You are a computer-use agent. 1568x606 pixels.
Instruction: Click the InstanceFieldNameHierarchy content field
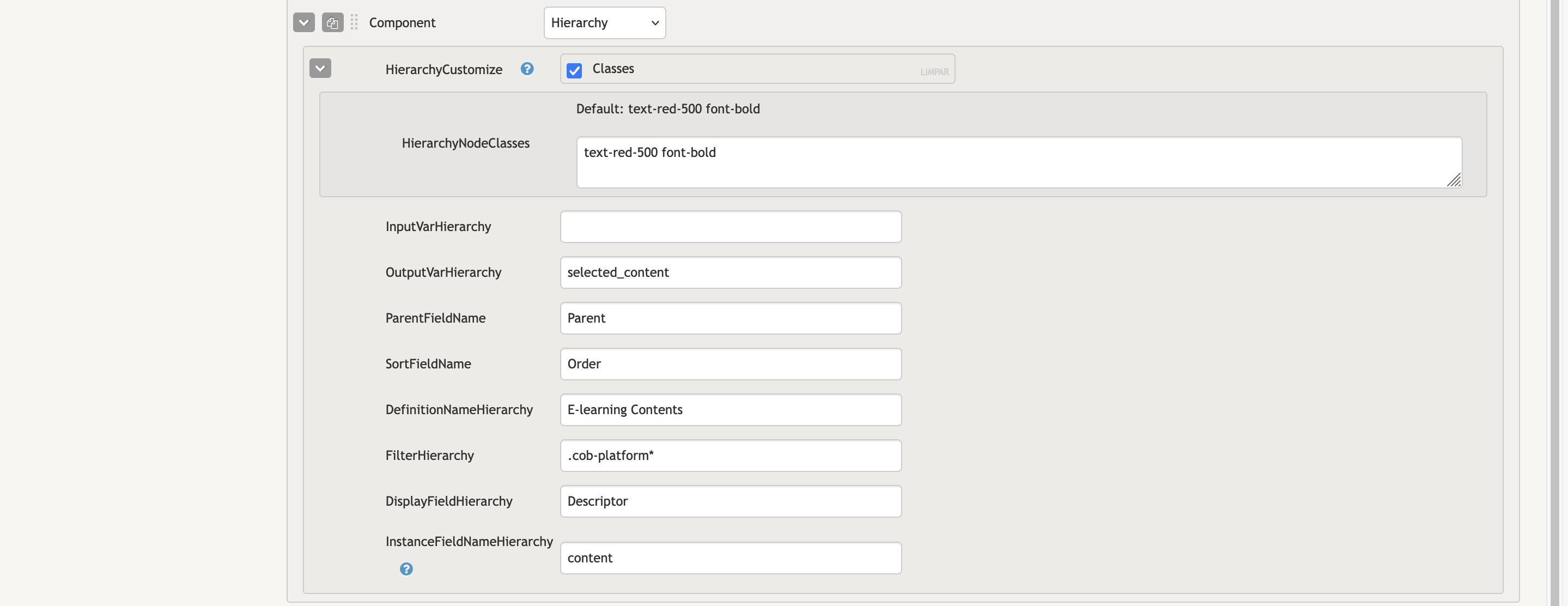click(731, 558)
